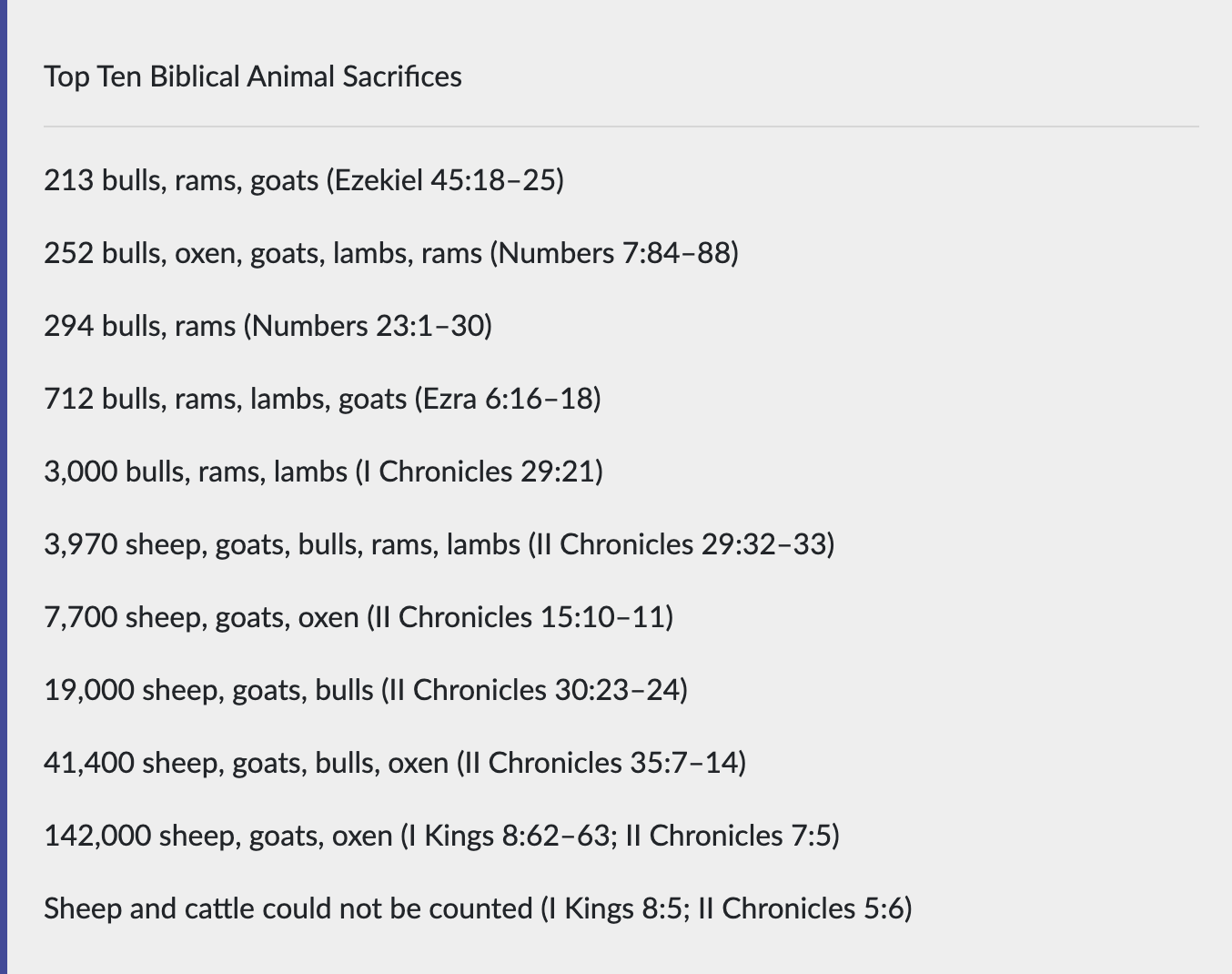Click the number 41,400
Image resolution: width=1232 pixels, height=974 pixels.
click(x=88, y=763)
